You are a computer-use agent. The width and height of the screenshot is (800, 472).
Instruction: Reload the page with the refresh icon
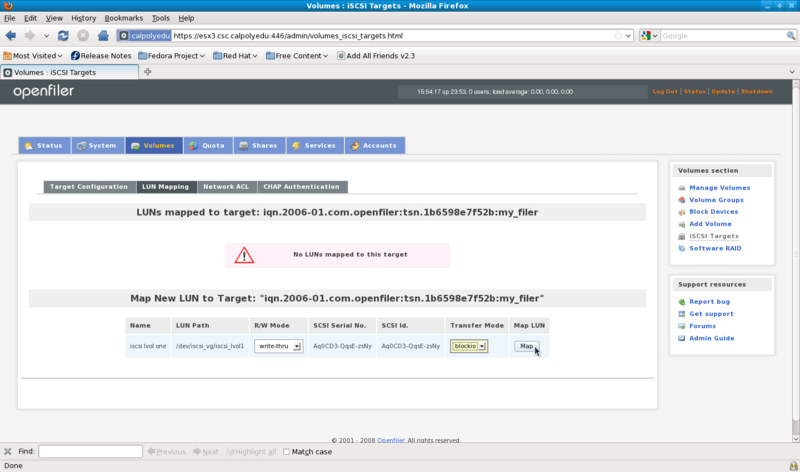(x=63, y=36)
